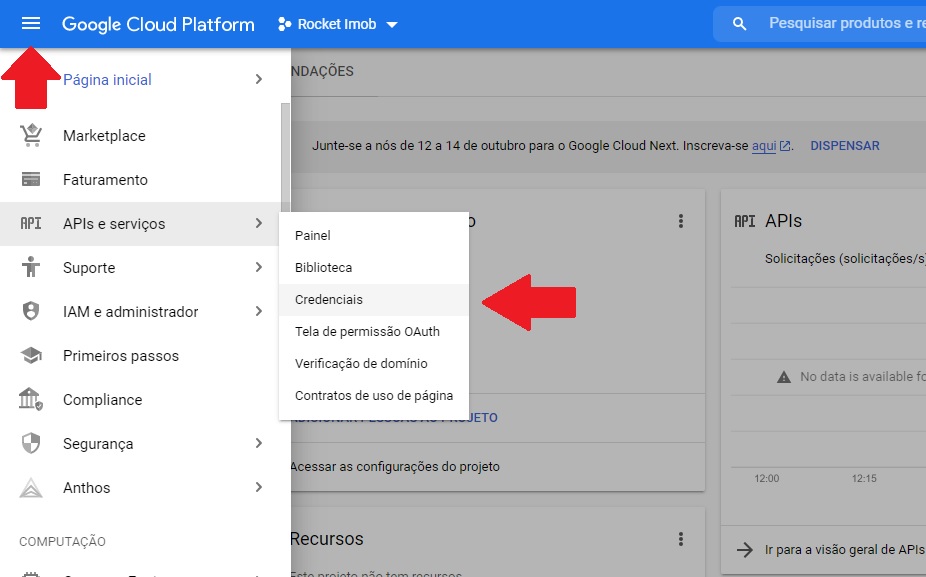Click the Segurança shield icon

pyautogui.click(x=31, y=444)
